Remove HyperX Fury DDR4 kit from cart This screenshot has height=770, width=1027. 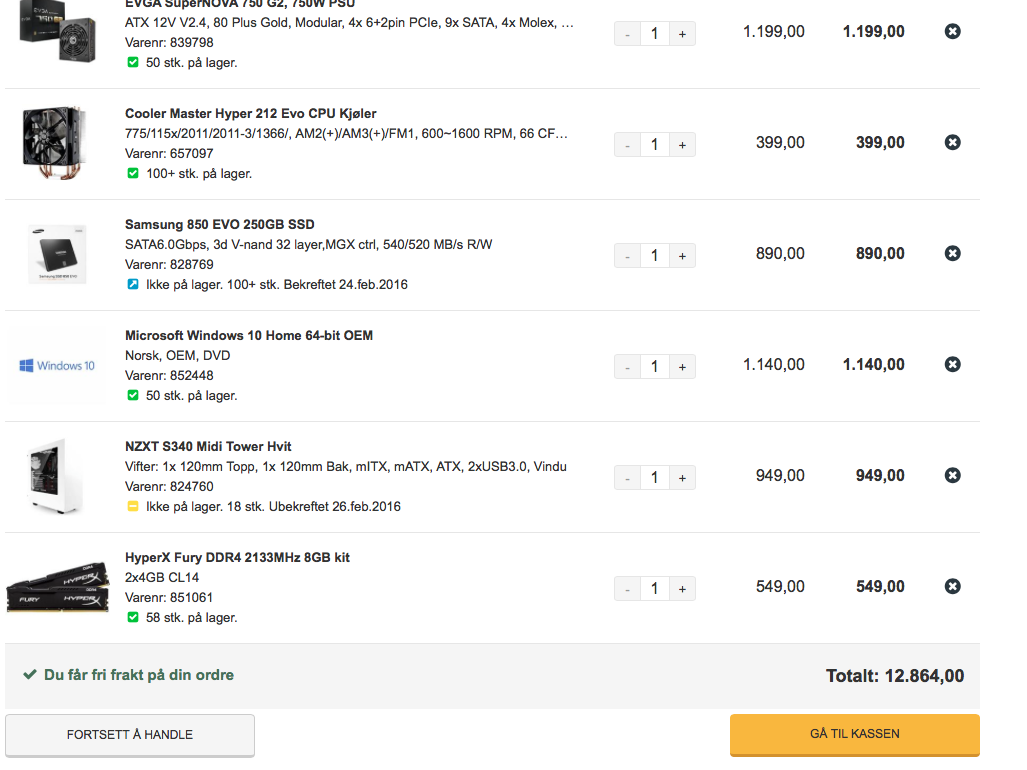coord(953,587)
